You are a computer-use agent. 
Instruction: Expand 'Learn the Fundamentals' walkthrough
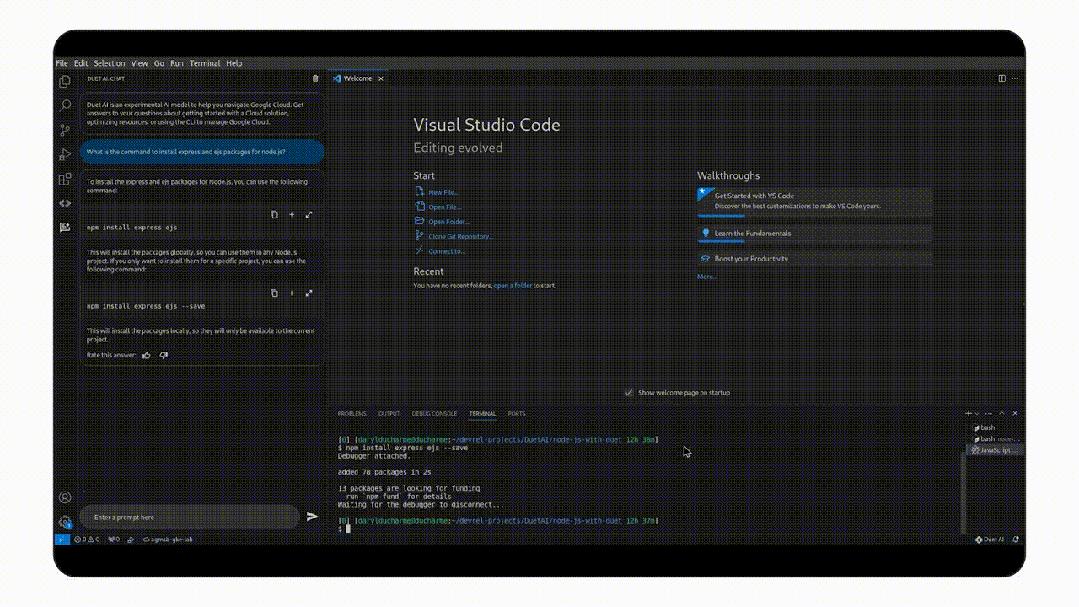click(814, 233)
